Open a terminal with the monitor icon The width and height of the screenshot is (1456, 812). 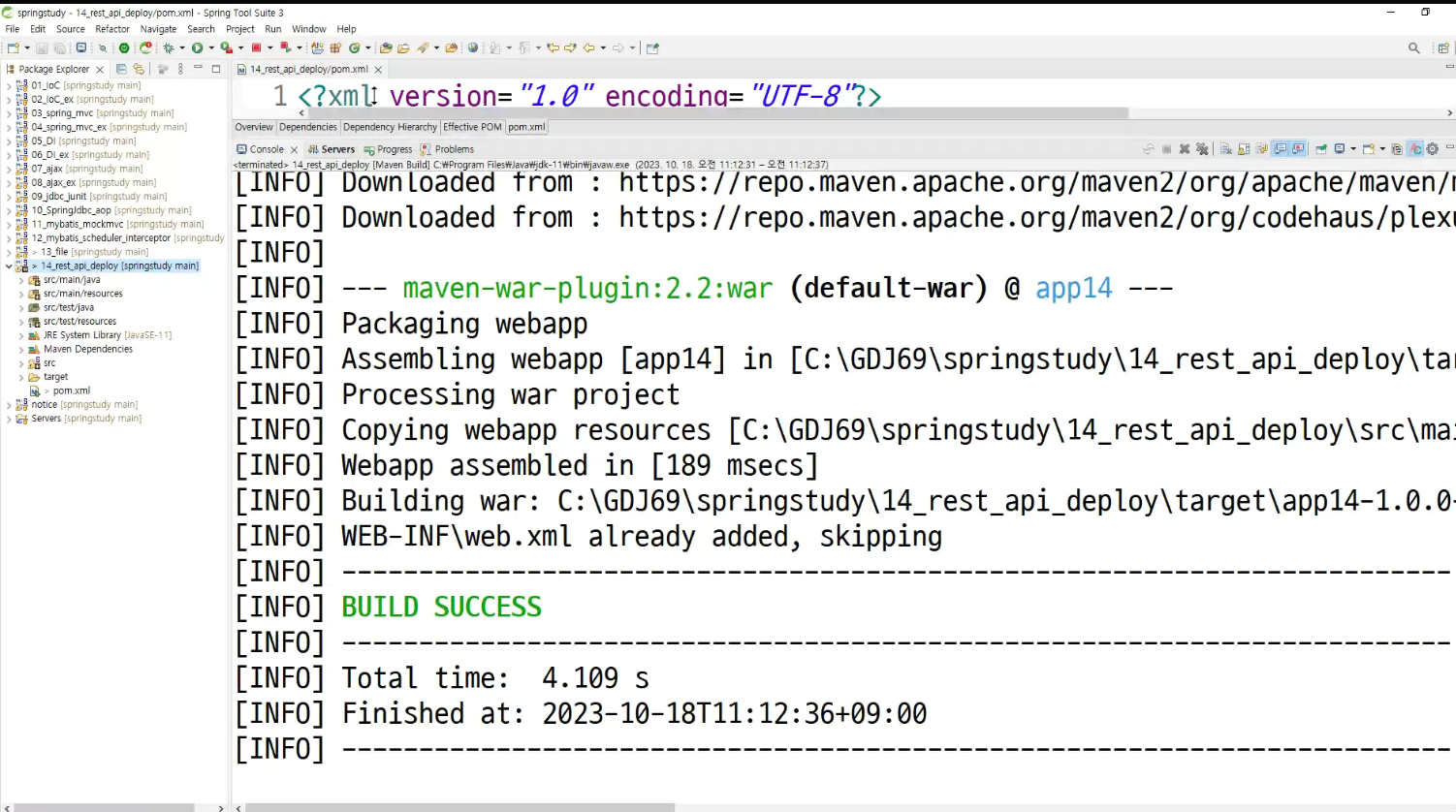coord(81,47)
